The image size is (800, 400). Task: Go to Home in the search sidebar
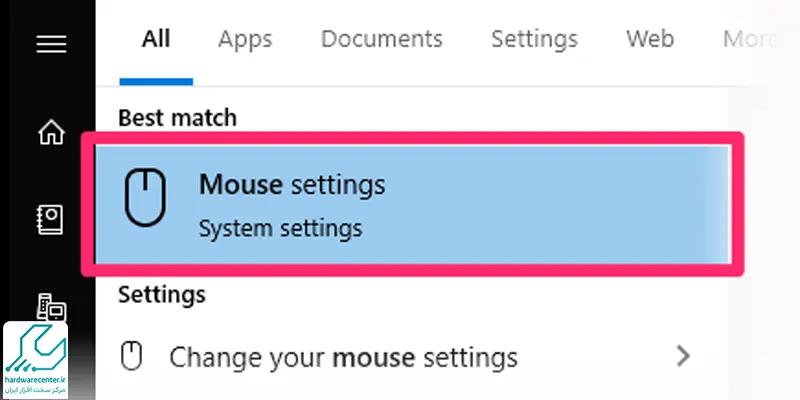pos(52,132)
